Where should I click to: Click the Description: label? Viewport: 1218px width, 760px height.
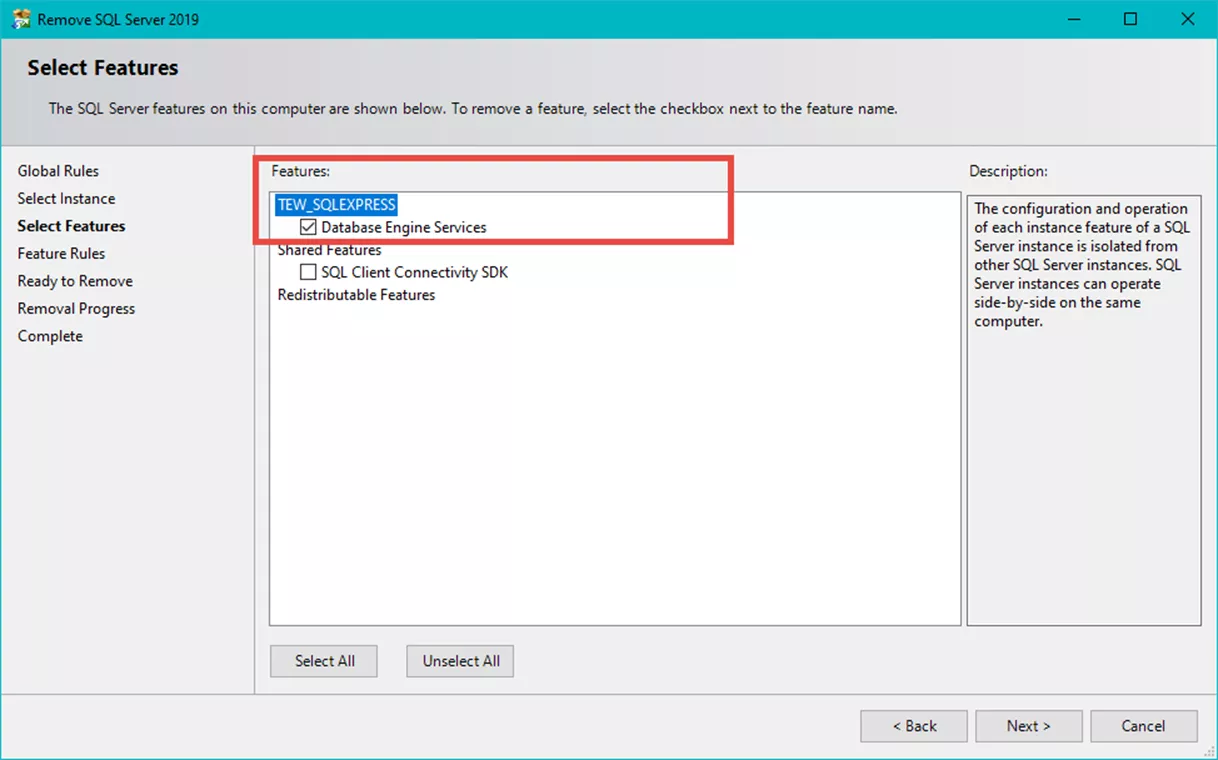click(1009, 171)
